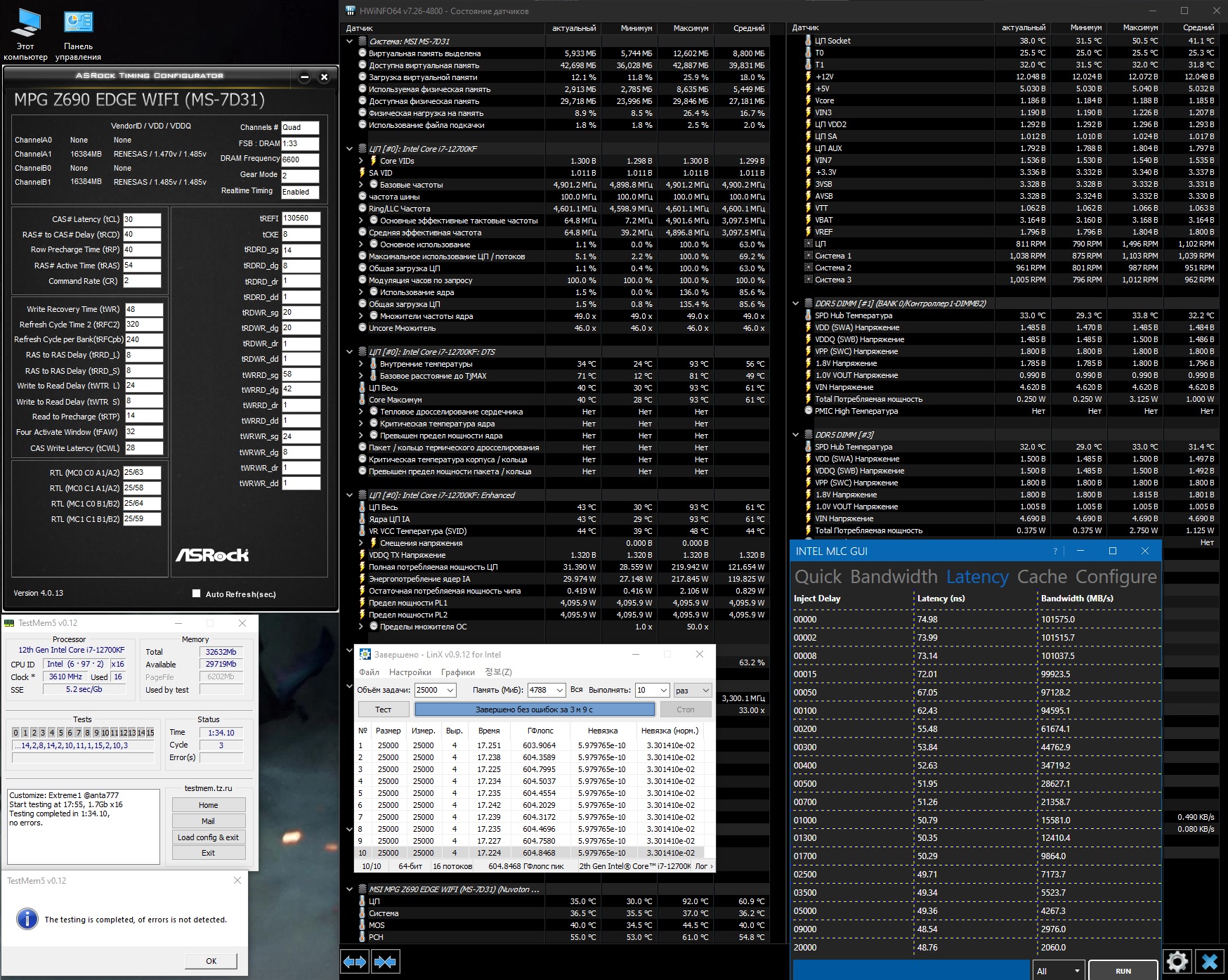Click the lightning icon next to +12V
Viewport: 1228px width, 980px height.
tap(808, 77)
